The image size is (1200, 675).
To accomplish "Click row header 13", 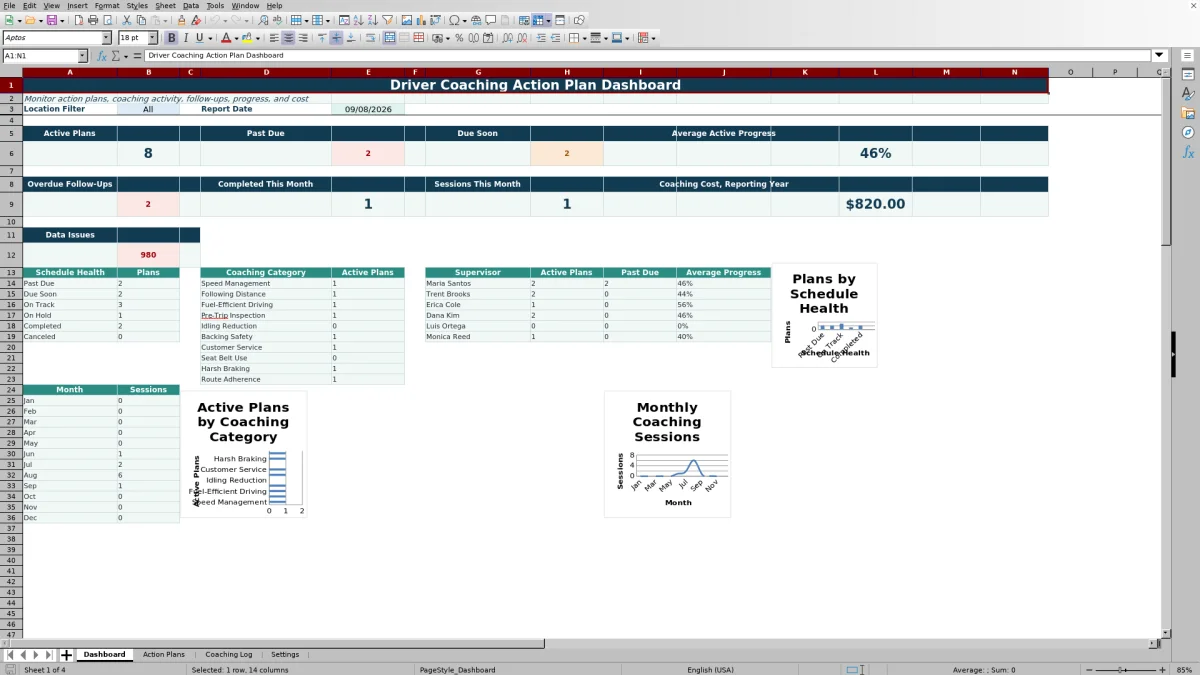I will (x=11, y=272).
